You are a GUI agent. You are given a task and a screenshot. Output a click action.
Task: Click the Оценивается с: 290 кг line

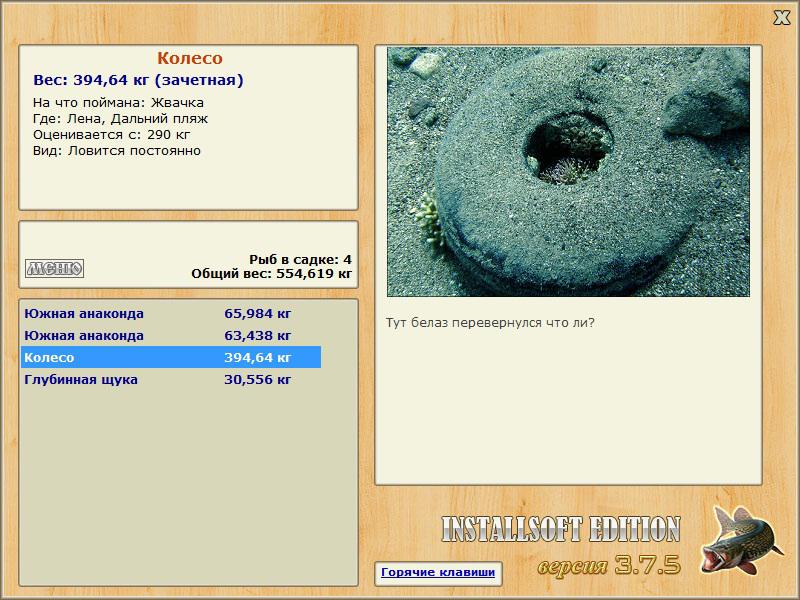112,135
